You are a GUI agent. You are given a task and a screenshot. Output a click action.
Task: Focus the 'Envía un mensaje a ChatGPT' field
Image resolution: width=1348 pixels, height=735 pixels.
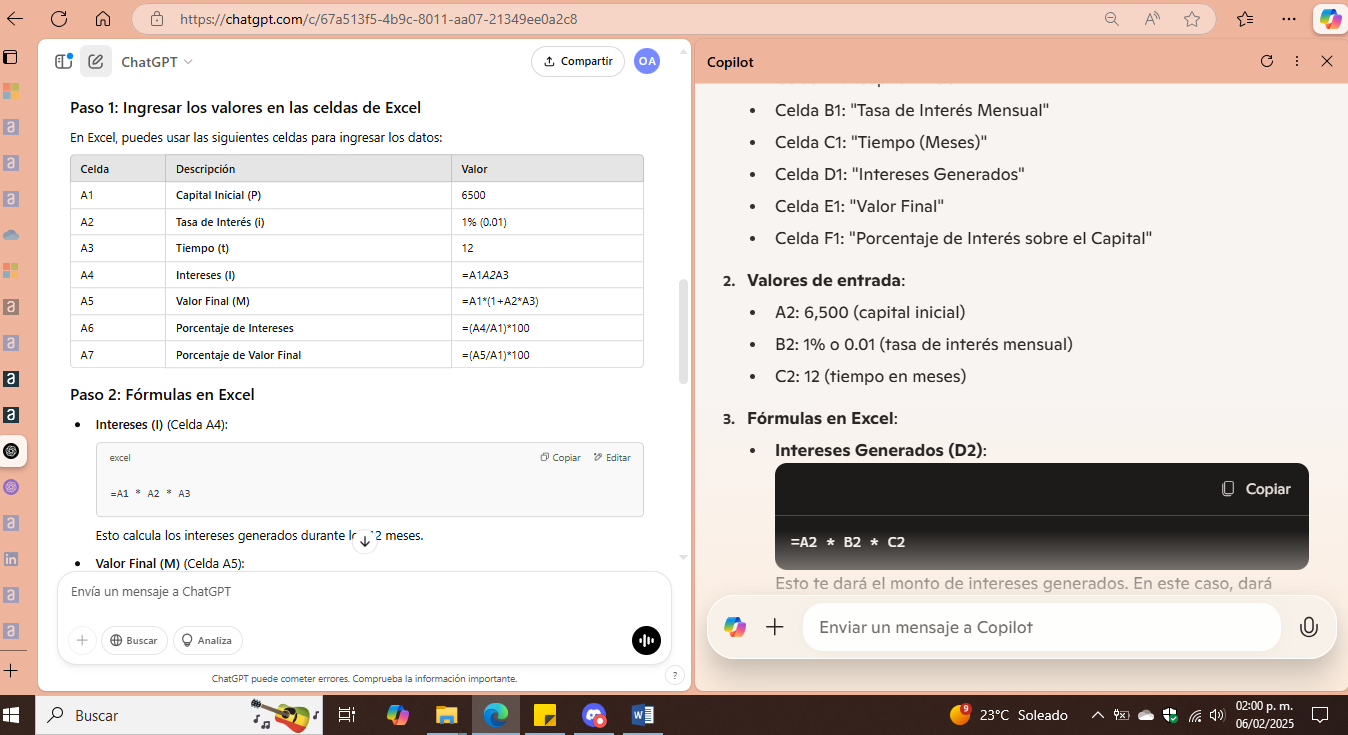(364, 592)
